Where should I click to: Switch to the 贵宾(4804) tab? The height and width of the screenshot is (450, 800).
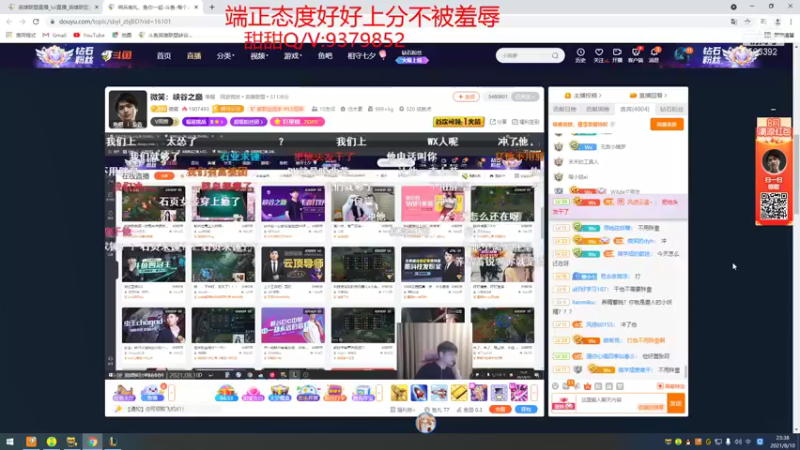[x=634, y=109]
